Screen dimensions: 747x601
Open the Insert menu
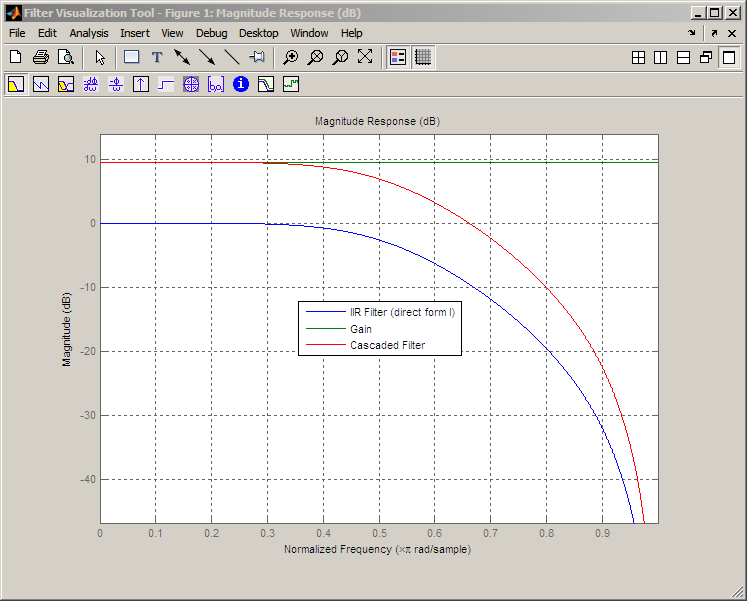click(x=135, y=33)
